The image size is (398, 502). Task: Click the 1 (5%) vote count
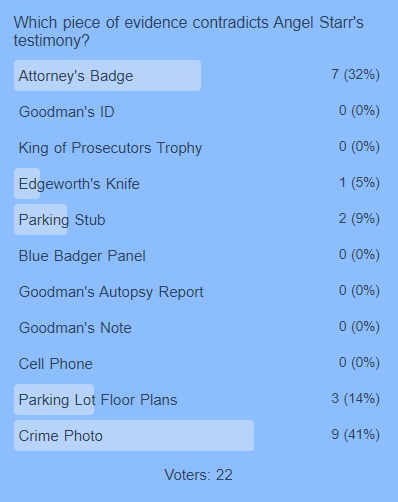point(359,182)
